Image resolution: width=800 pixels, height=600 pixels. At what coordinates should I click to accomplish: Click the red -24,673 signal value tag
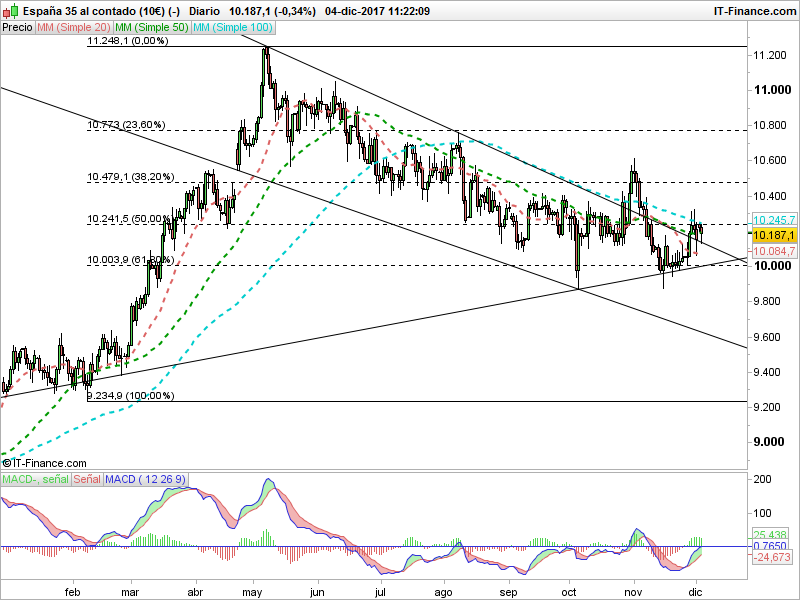[771, 557]
